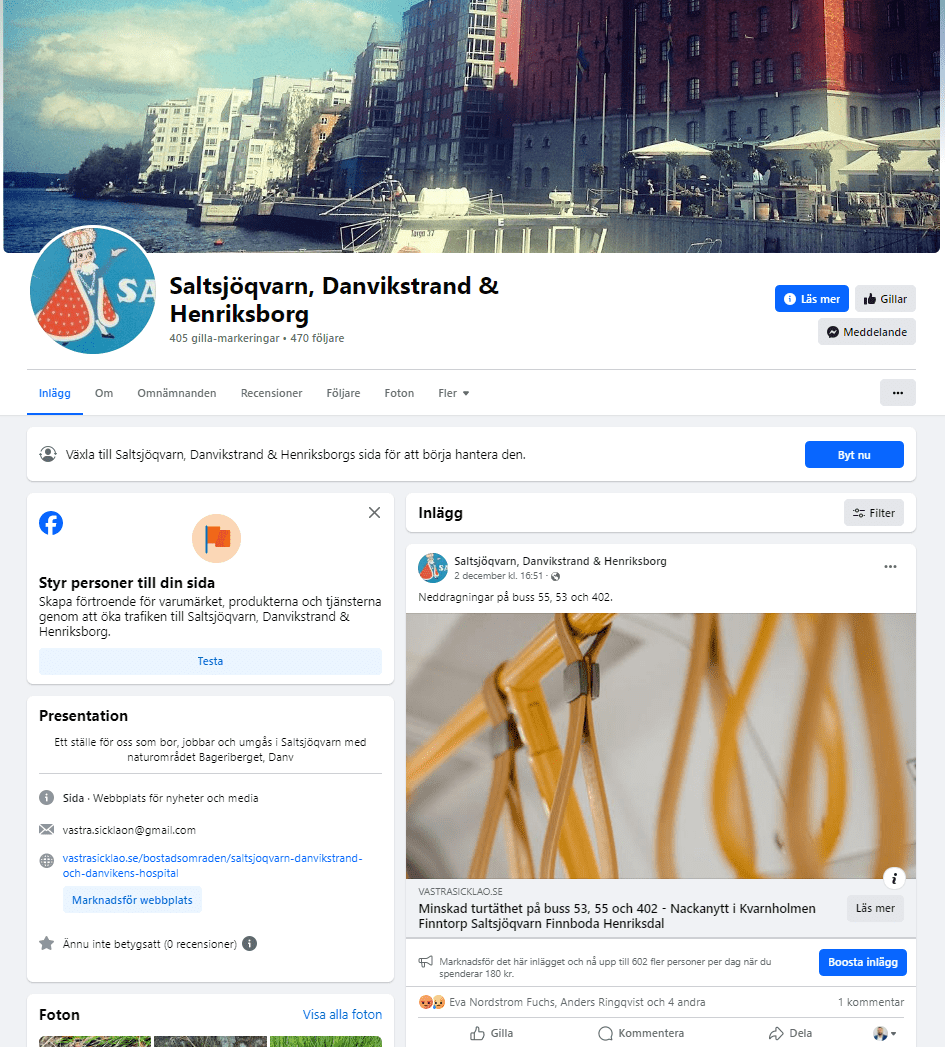Click the Meddelande messenger button
This screenshot has height=1047, width=945.
pos(867,332)
